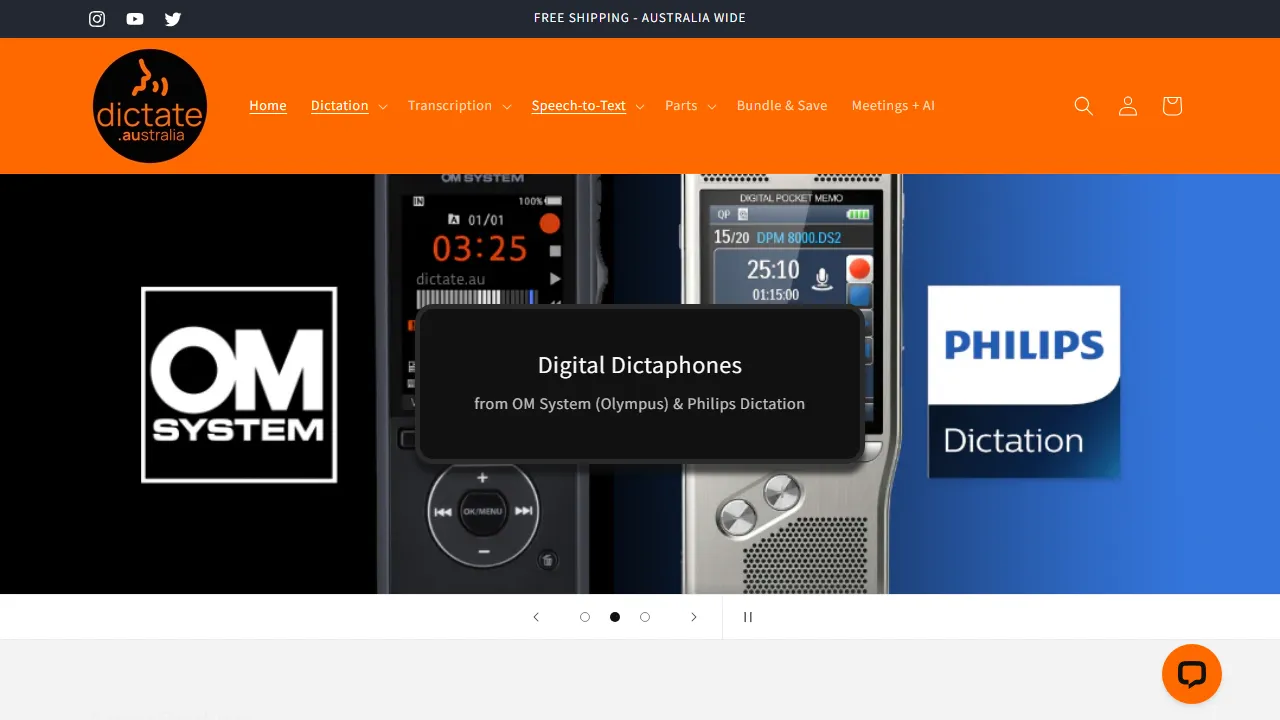Open the shopping cart icon
1280x720 pixels.
(x=1171, y=105)
